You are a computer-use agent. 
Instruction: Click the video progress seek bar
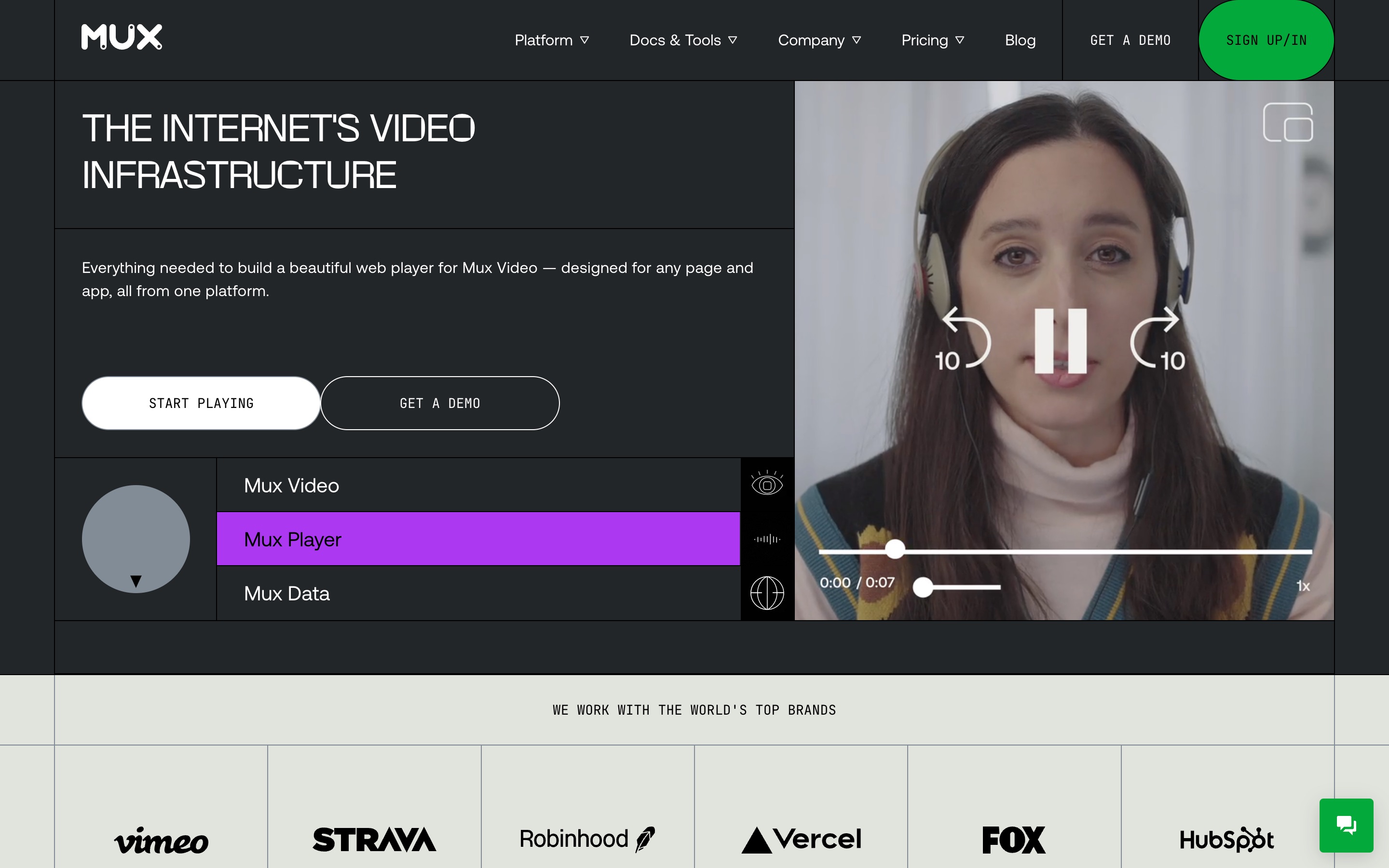coord(1090,551)
